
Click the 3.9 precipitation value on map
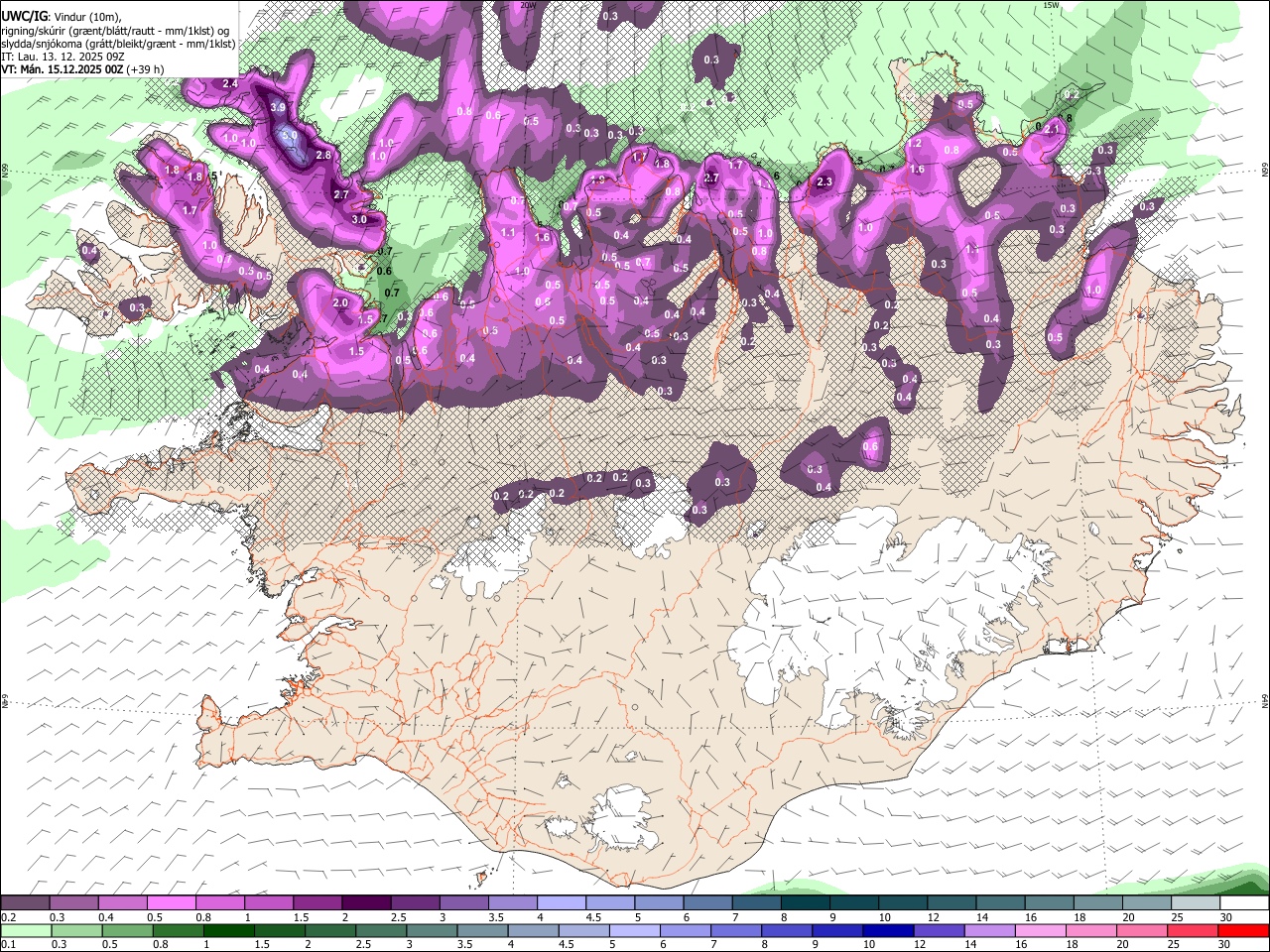coord(279,107)
